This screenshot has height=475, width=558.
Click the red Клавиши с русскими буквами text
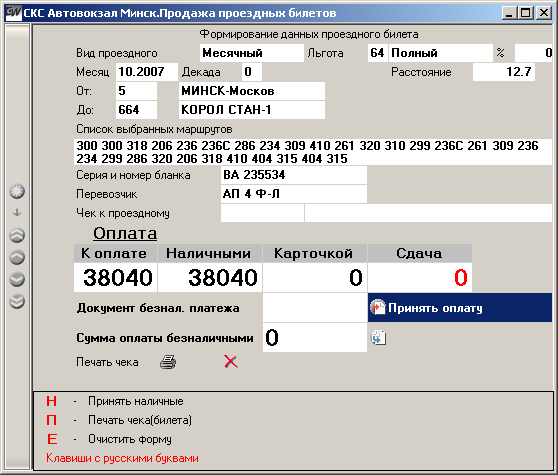[122, 458]
